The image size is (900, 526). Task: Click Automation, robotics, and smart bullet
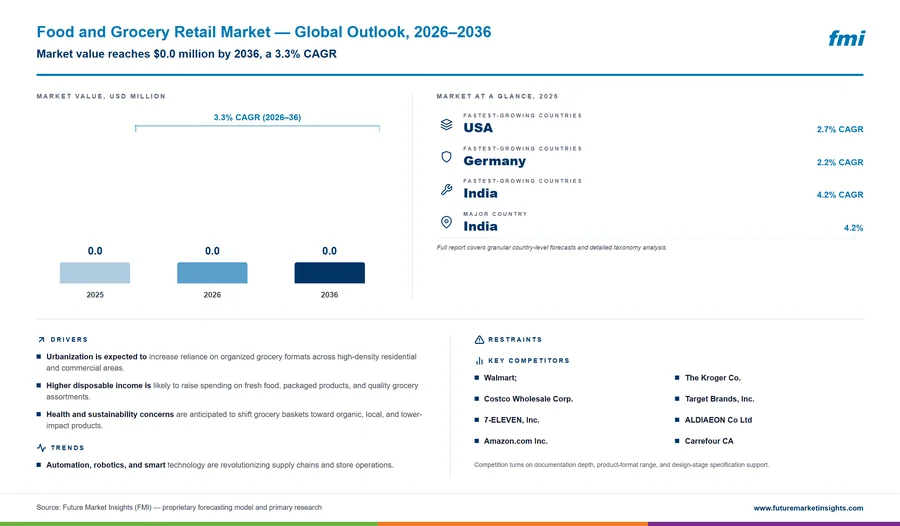pos(215,465)
